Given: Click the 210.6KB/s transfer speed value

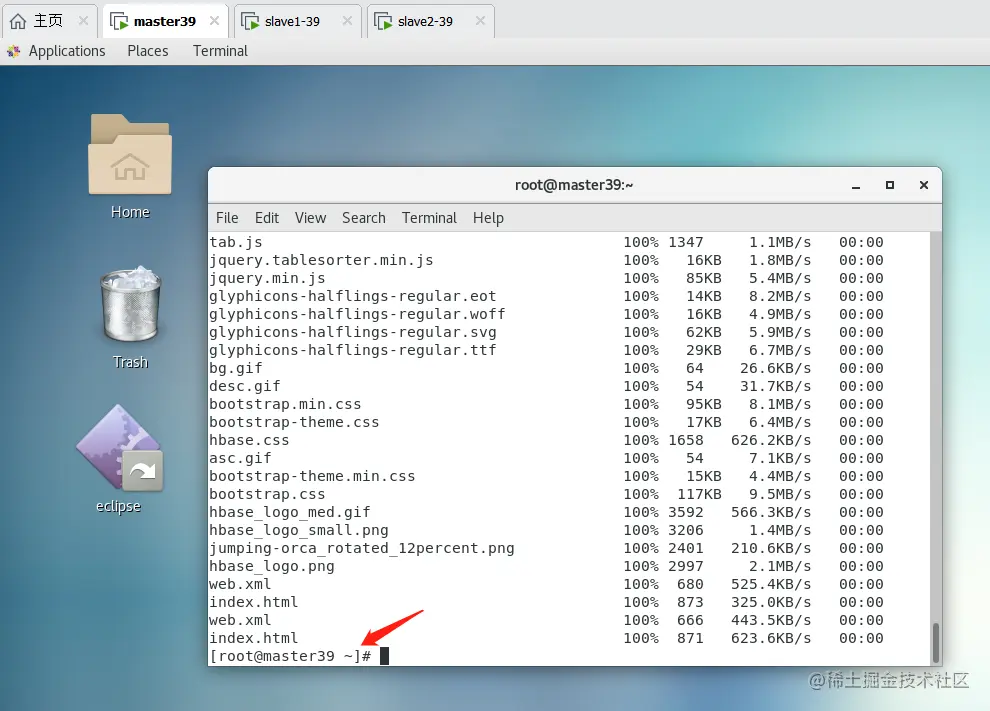Looking at the screenshot, I should [771, 548].
